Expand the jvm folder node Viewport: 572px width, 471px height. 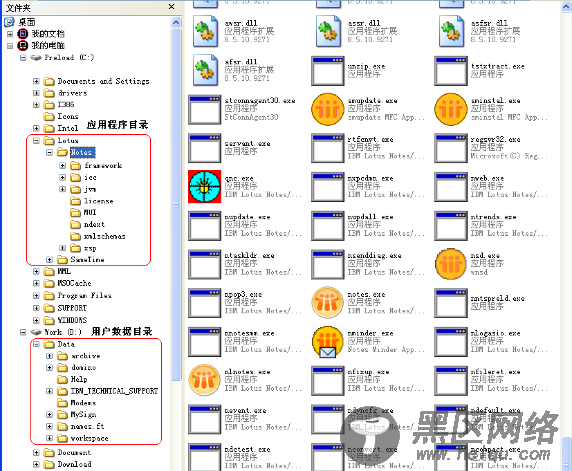click(x=63, y=189)
